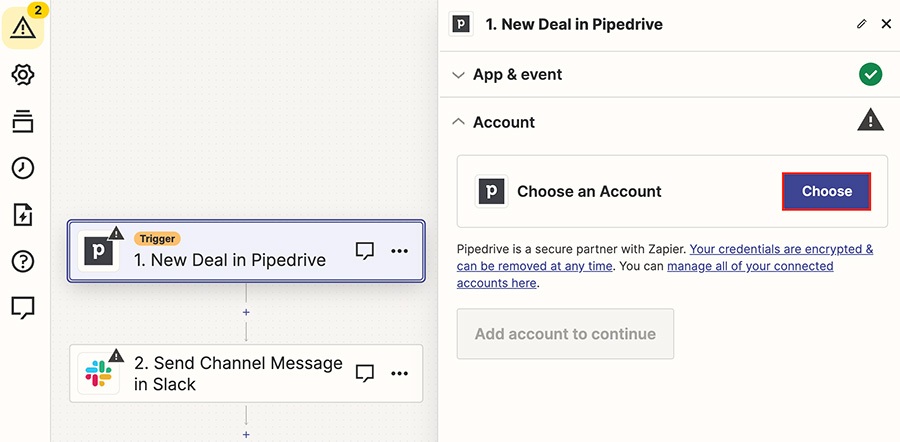Open Zap settings gear icon
Viewport: 900px width, 442px height.
pos(23,75)
